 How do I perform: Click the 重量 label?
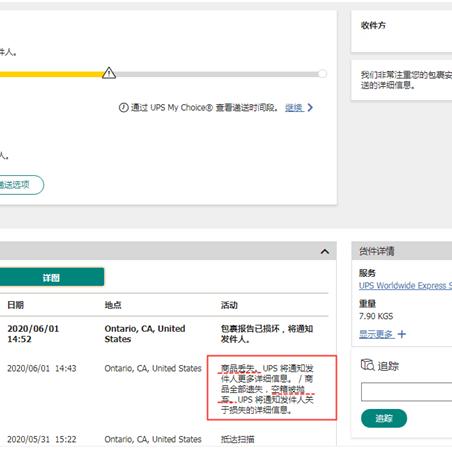tap(367, 303)
